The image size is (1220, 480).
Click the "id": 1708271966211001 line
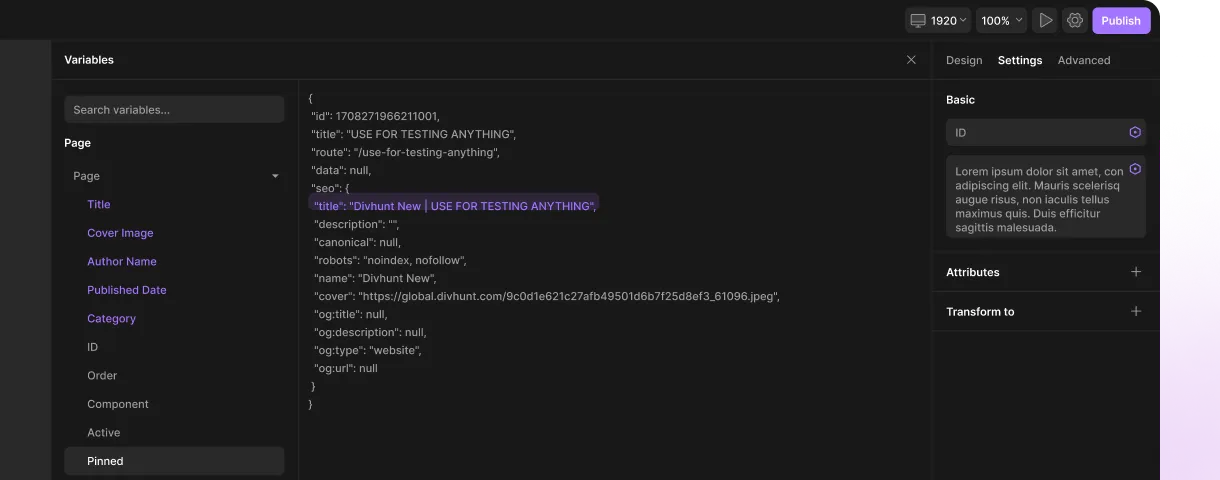pos(375,116)
